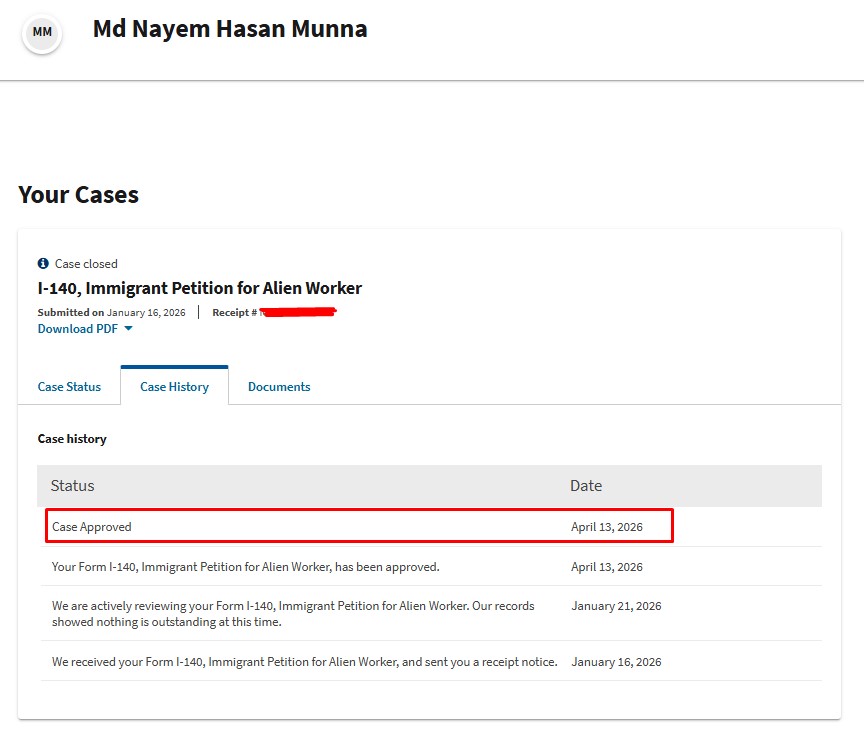Image resolution: width=864 pixels, height=746 pixels.
Task: Click the name Md Nayem Hasan Munna
Action: 230,30
